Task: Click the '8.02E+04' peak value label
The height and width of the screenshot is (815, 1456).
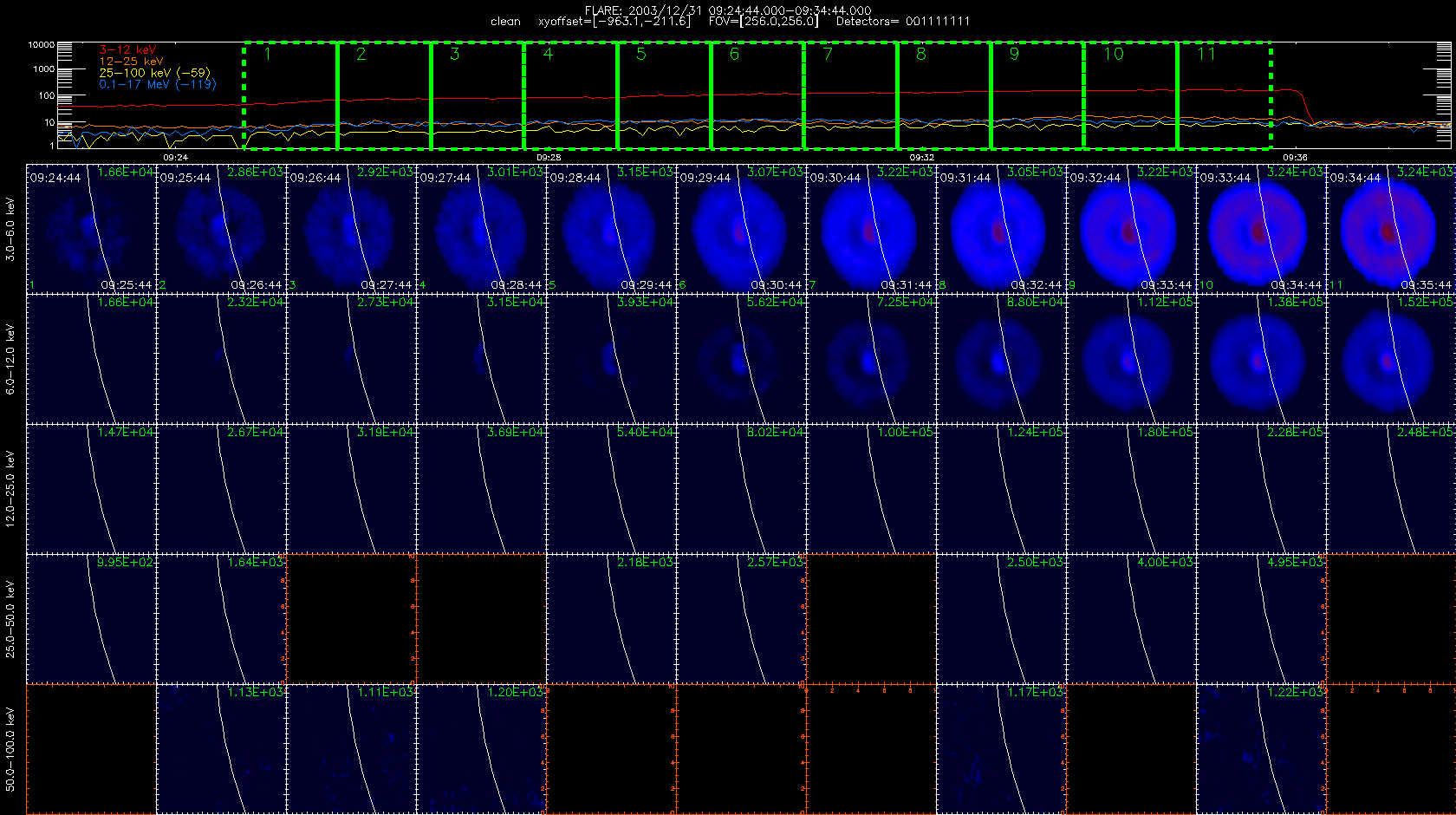Action: (x=776, y=433)
